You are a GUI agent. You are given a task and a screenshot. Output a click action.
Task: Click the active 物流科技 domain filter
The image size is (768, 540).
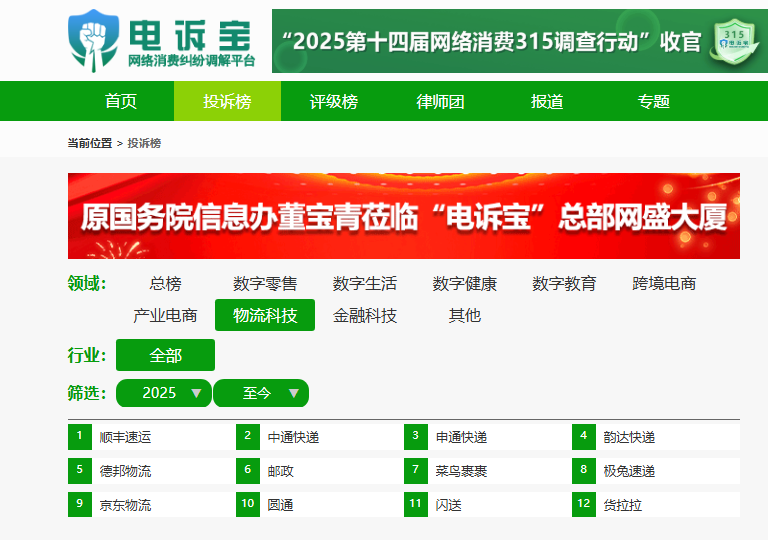pyautogui.click(x=265, y=315)
